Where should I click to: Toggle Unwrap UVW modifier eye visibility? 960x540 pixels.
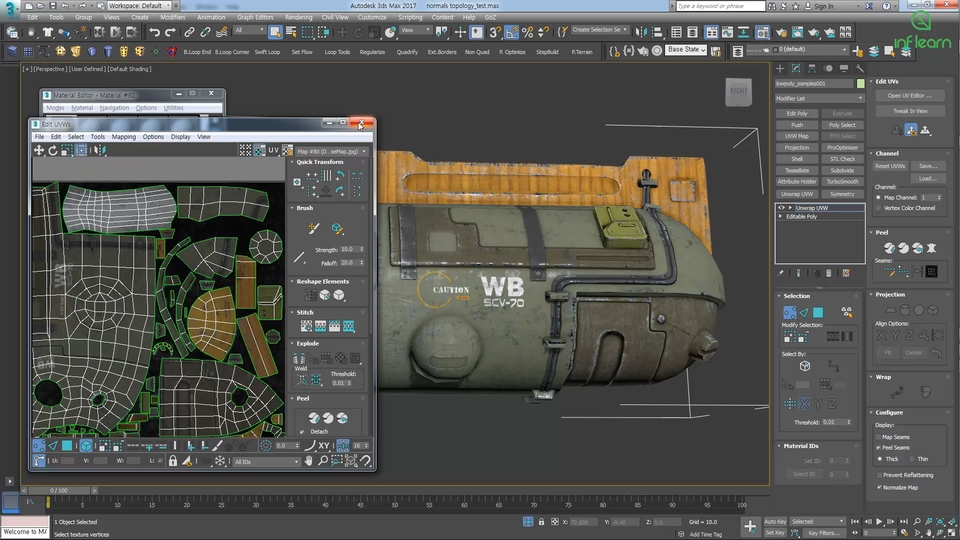tap(781, 208)
